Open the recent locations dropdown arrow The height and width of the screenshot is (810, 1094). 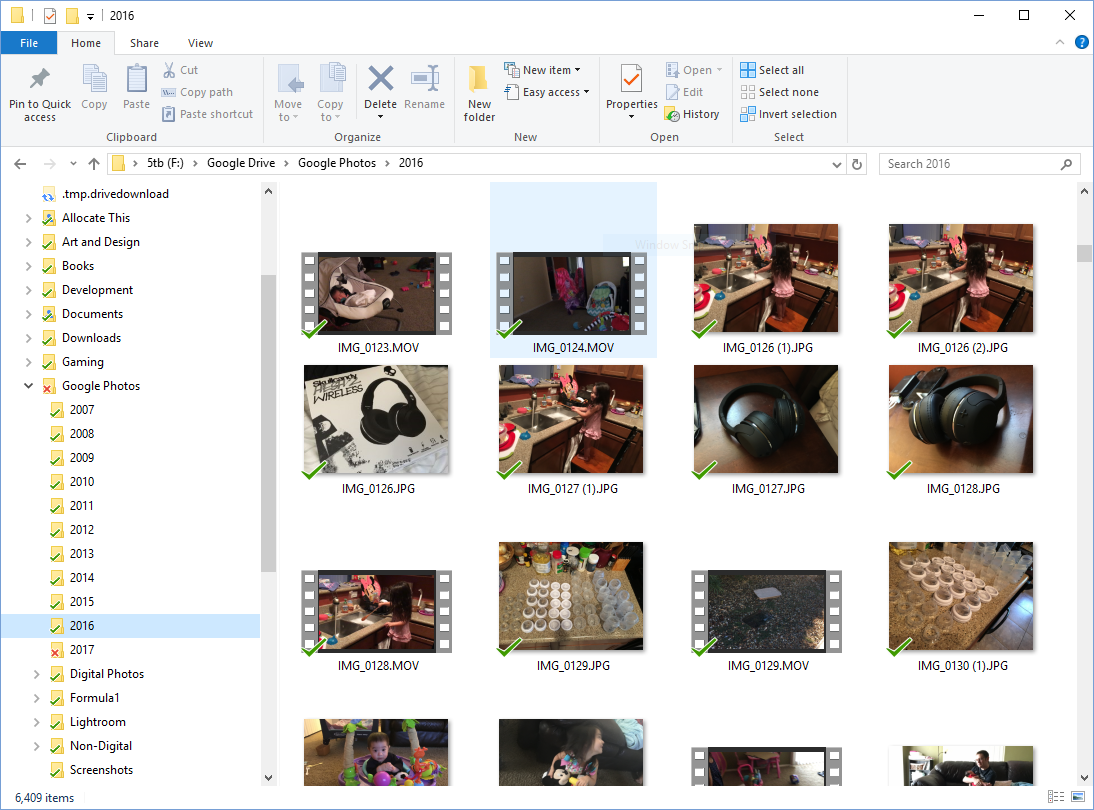click(x=73, y=164)
